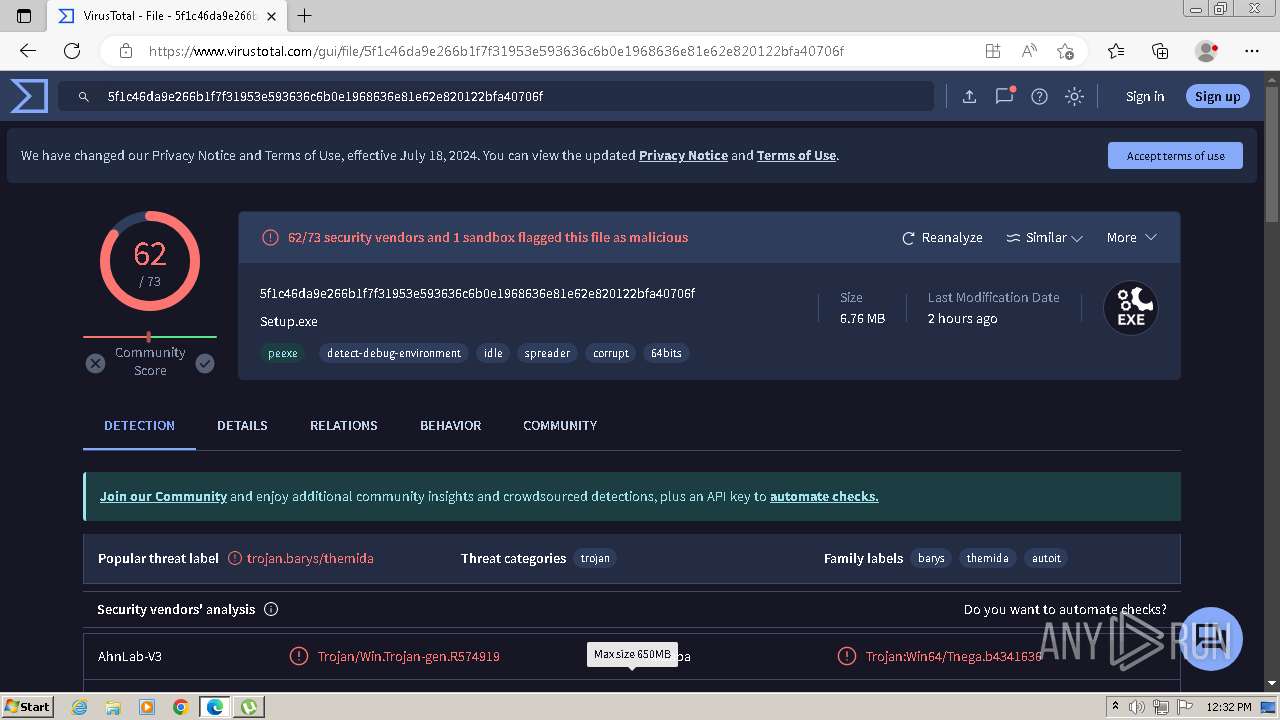1280x720 pixels.
Task: Switch to the DETECTION tab
Action: tap(139, 425)
